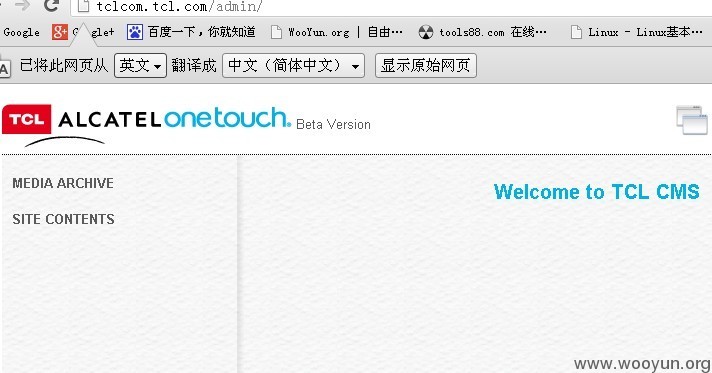Open the Google+ bookmark icon
The height and width of the screenshot is (373, 712).
pos(59,32)
